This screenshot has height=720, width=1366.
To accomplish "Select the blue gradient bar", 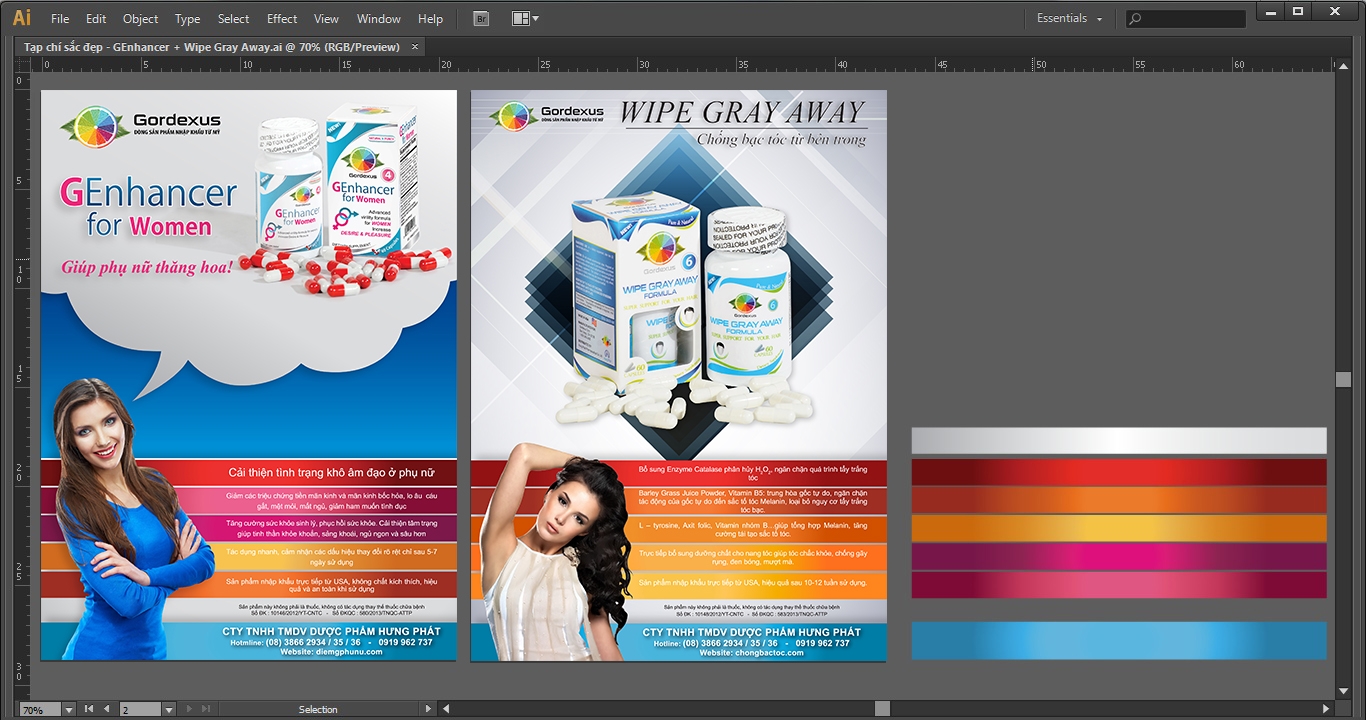I will 1119,641.
